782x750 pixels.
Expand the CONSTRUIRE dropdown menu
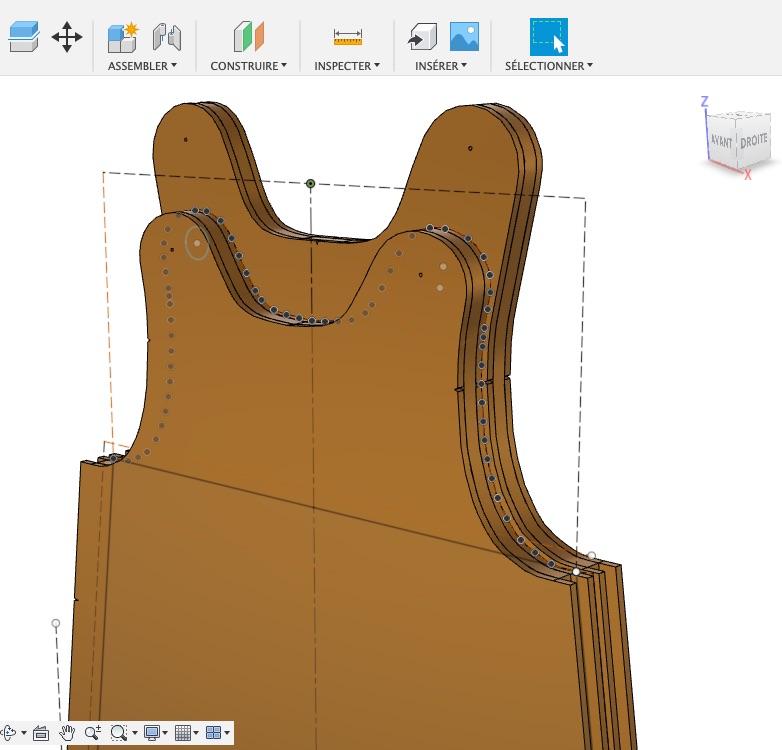pos(248,66)
